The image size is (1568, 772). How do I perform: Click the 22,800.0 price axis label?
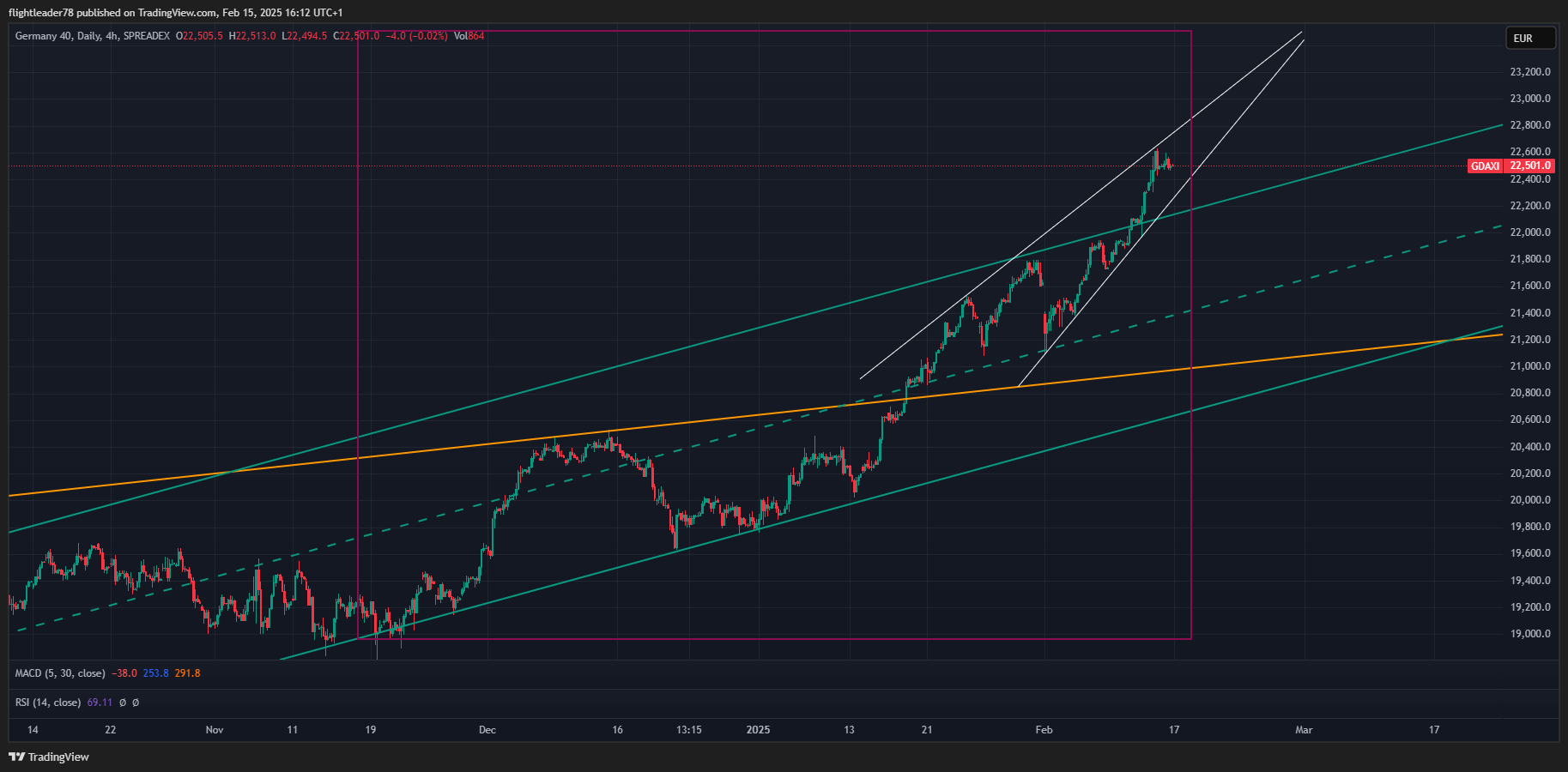(x=1530, y=125)
